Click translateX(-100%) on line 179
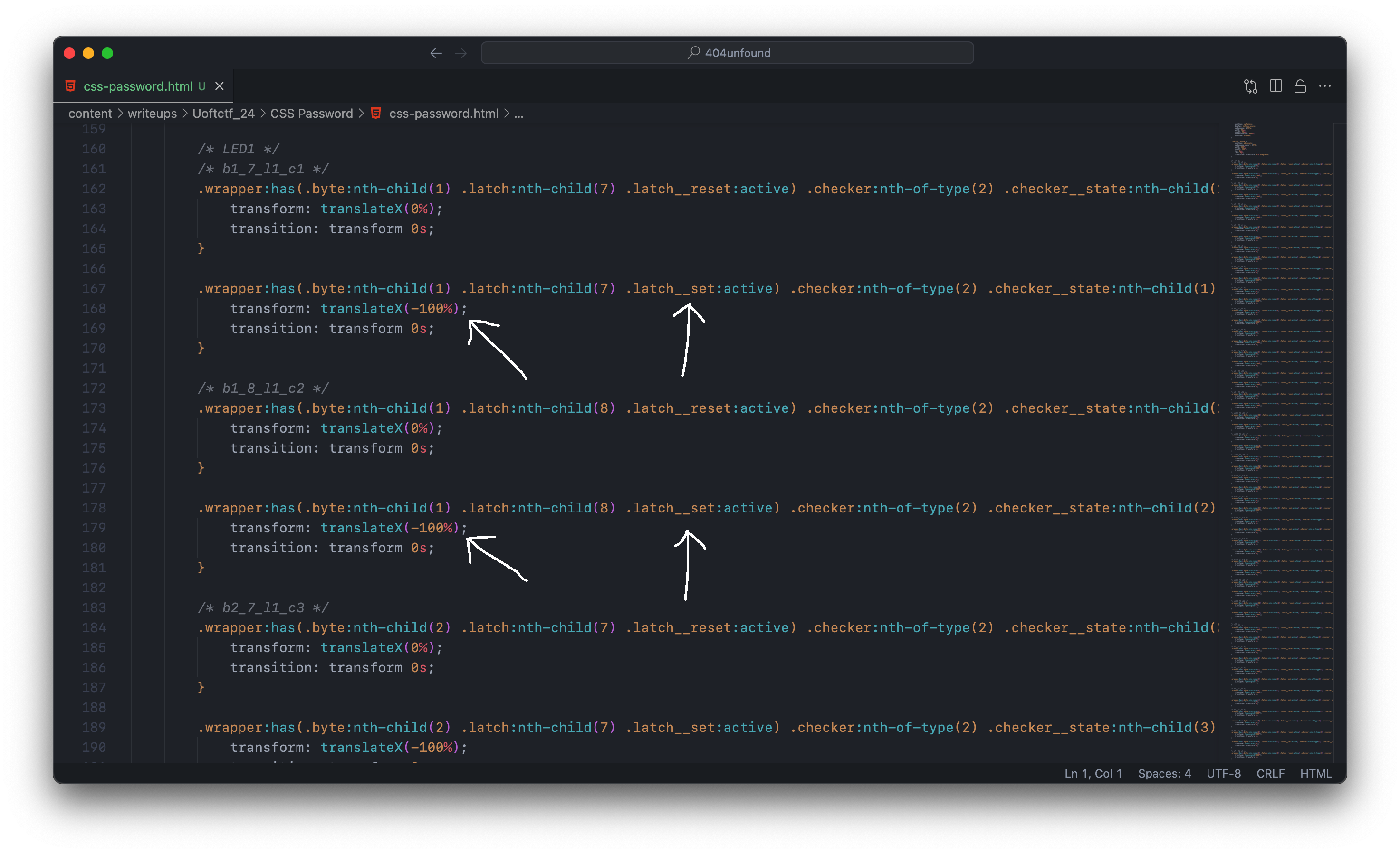This screenshot has width=1400, height=854. (x=390, y=528)
